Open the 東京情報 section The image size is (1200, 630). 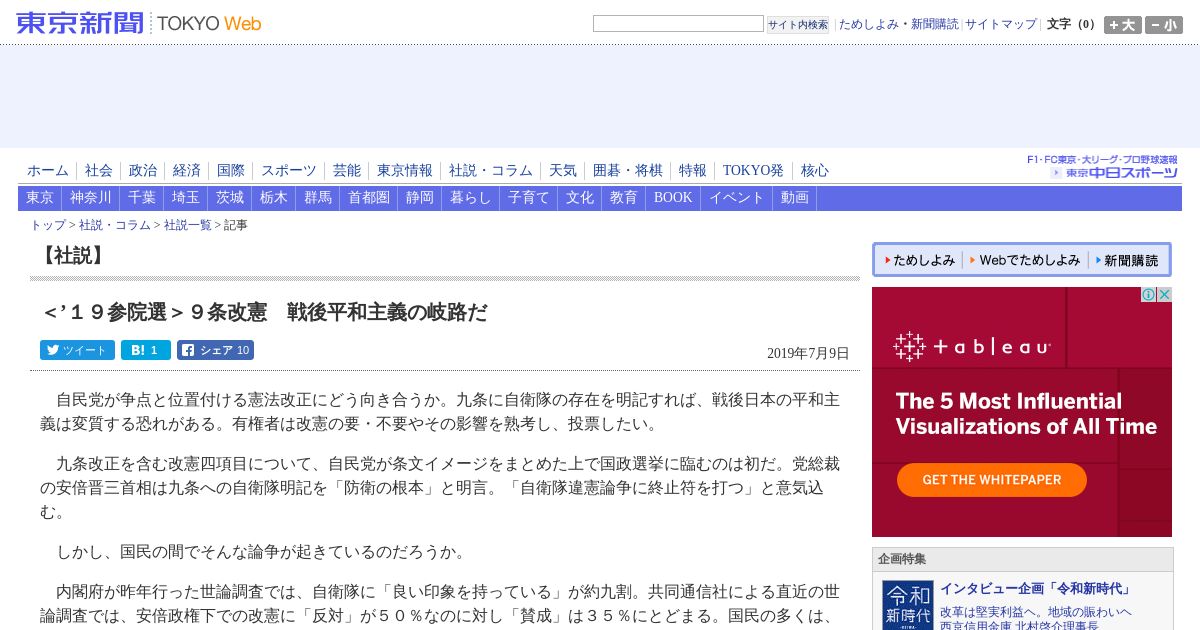(405, 171)
